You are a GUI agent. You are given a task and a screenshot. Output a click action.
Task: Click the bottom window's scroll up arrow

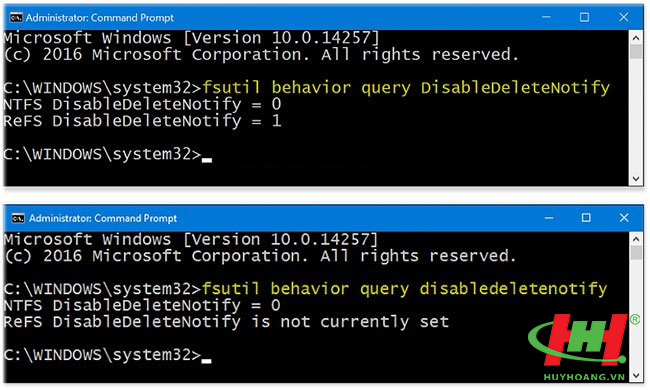[x=636, y=239]
